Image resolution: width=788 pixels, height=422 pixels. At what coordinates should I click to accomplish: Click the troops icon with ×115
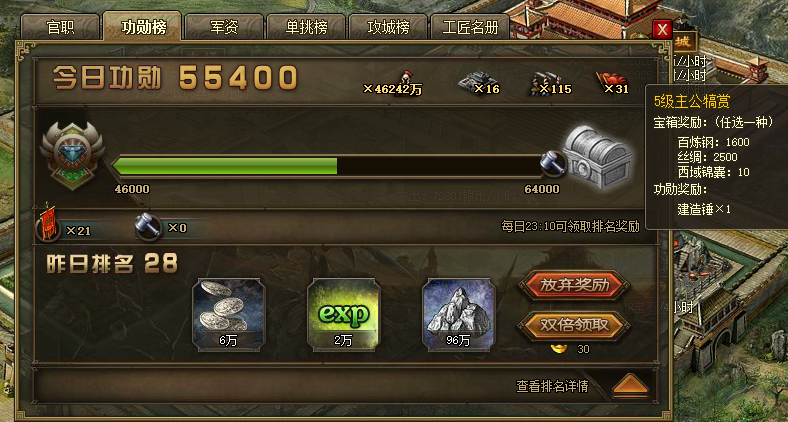click(543, 81)
